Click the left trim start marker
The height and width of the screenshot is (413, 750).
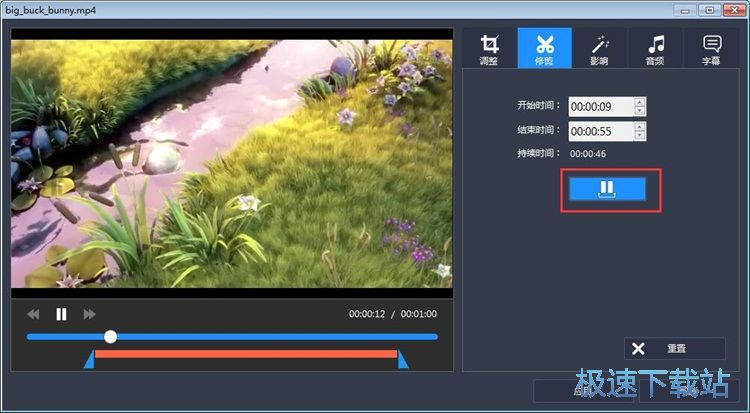[x=89, y=359]
